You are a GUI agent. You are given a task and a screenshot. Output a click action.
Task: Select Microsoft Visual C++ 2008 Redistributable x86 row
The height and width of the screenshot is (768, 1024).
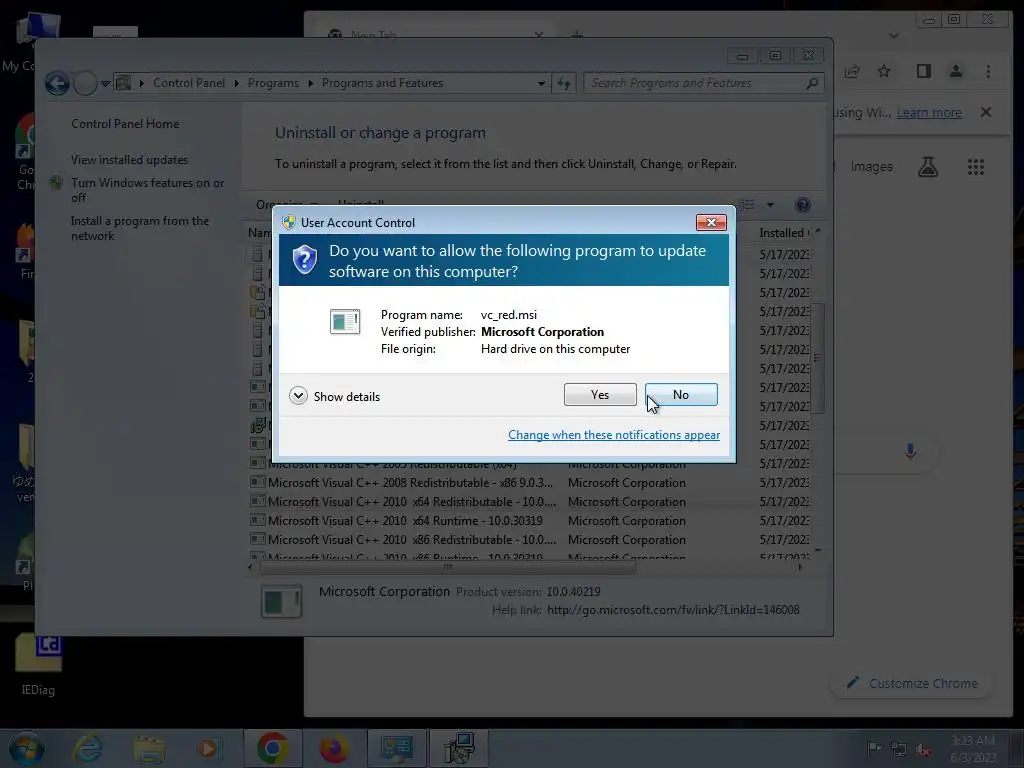[529, 483]
